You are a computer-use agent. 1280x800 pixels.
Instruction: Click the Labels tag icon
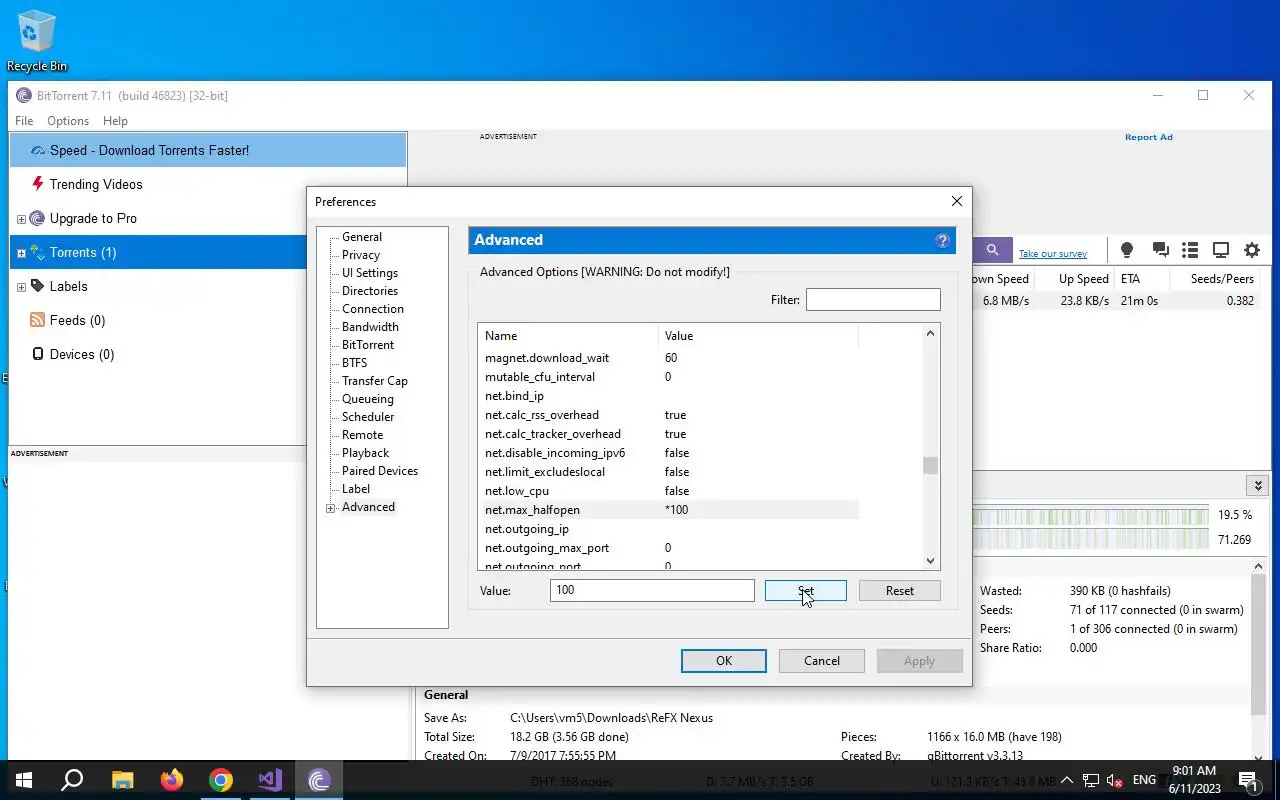pos(38,286)
